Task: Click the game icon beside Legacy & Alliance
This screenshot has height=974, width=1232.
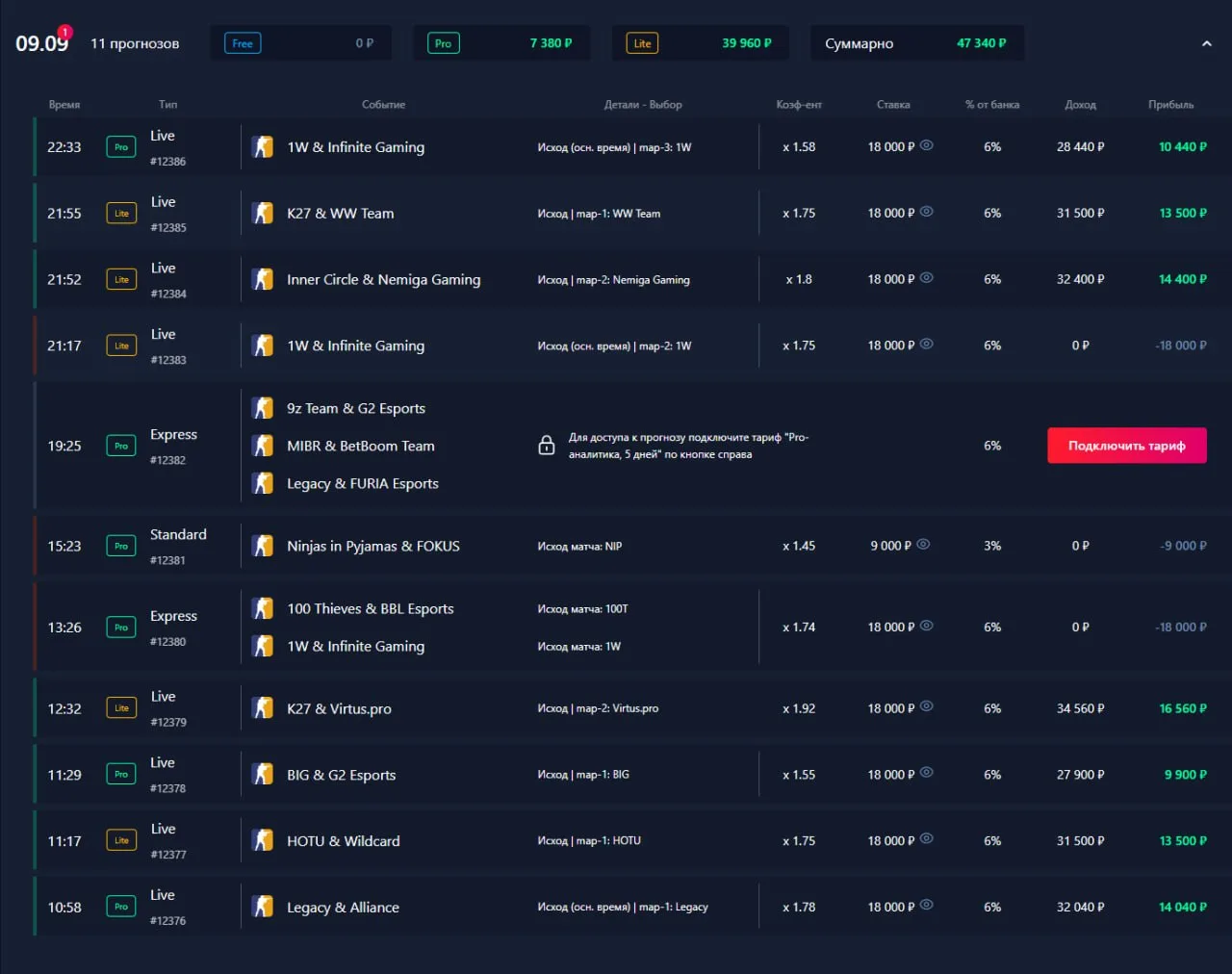Action: [x=263, y=908]
